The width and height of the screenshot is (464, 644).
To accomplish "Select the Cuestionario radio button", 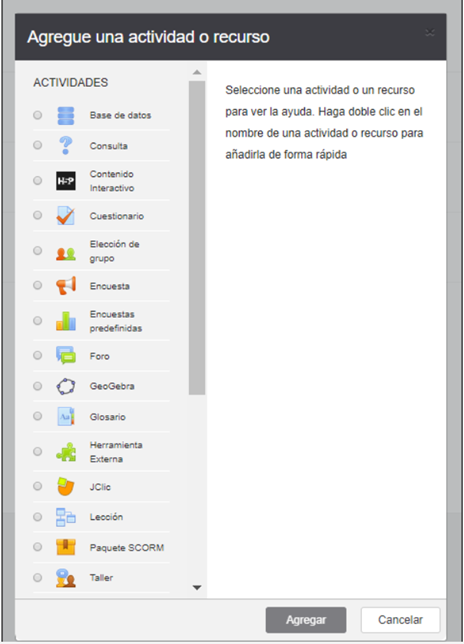I will tap(37, 215).
